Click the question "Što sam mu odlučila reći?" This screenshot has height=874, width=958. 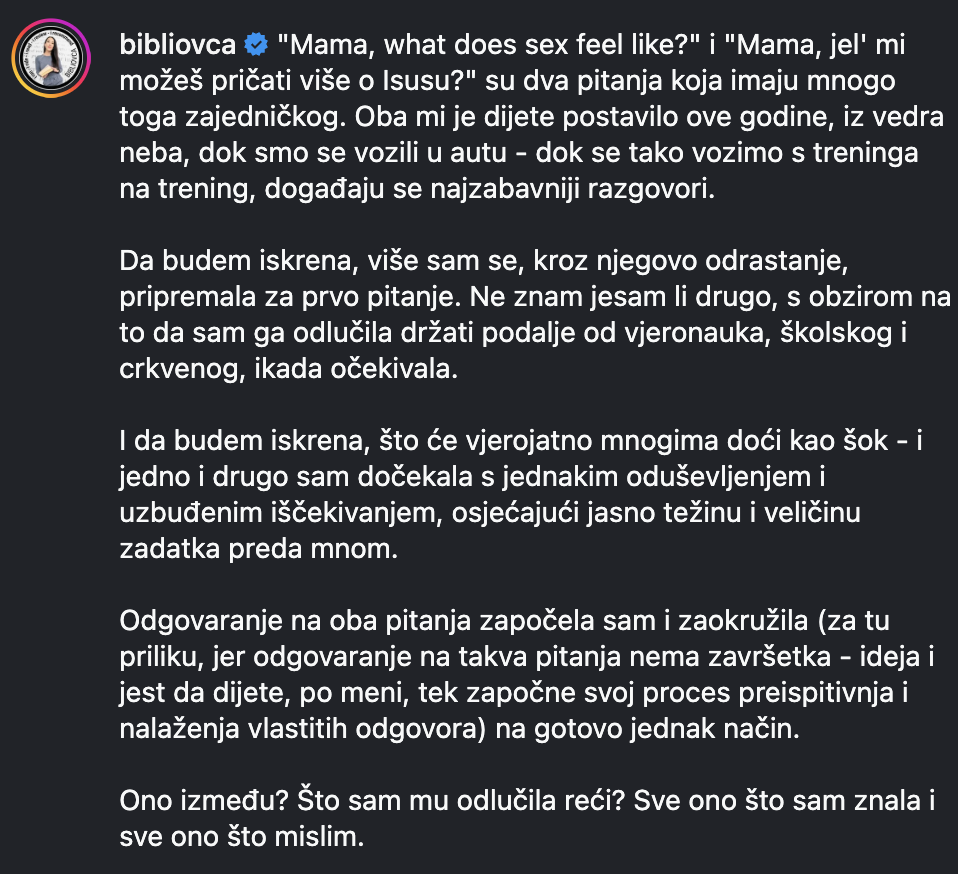[x=461, y=801]
